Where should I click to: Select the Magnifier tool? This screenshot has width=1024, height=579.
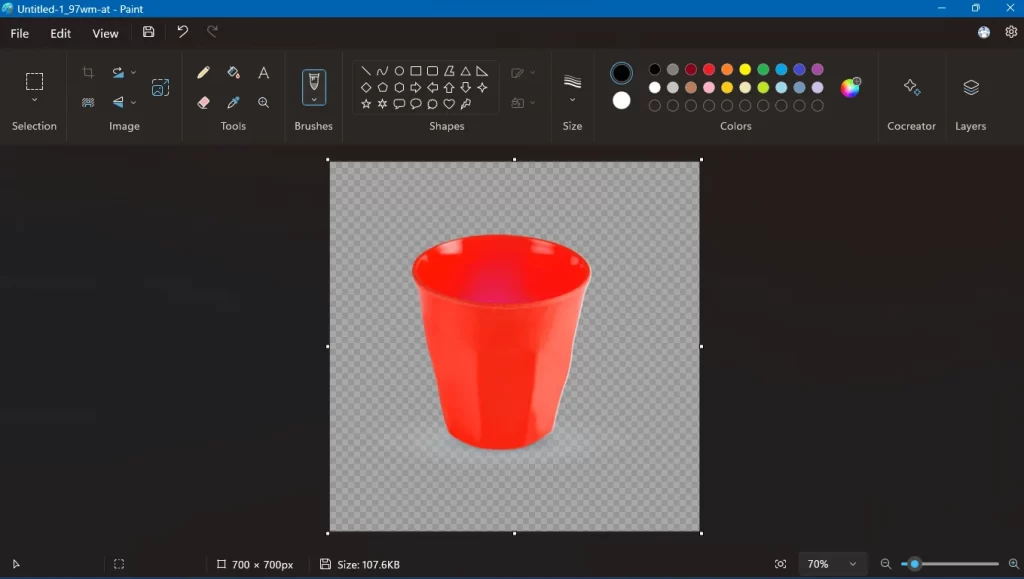[x=263, y=102]
